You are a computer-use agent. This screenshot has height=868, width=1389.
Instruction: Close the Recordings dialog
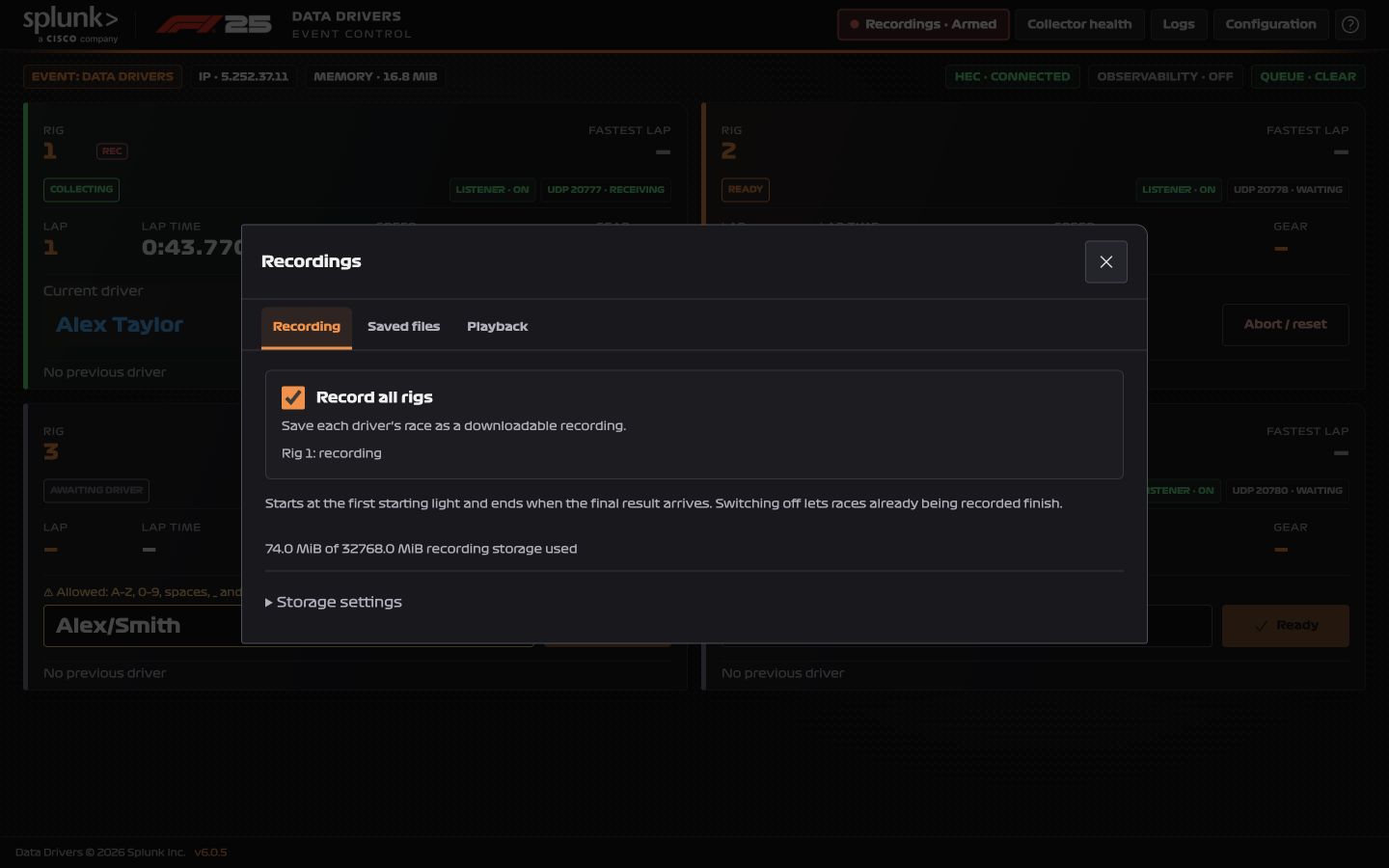tap(1106, 262)
